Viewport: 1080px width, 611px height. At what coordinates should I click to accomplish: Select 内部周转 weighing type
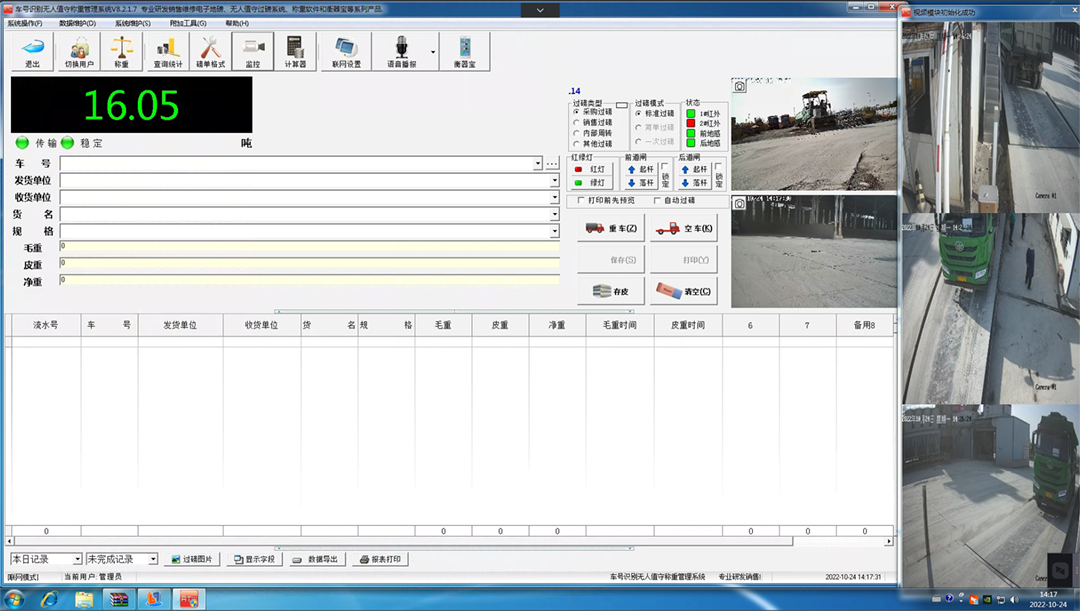593,133
